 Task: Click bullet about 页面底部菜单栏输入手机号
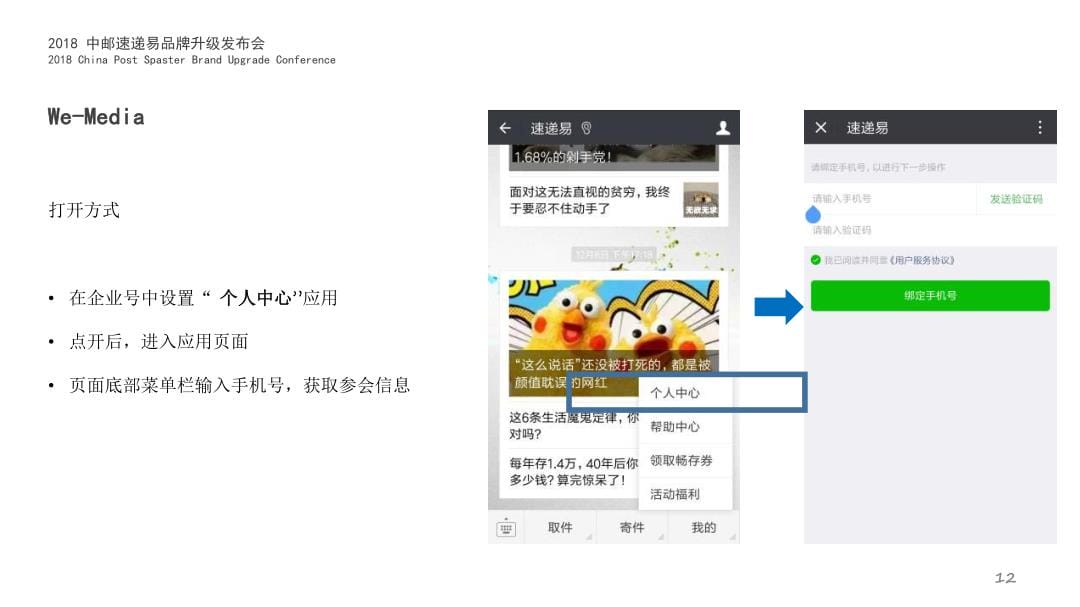pyautogui.click(x=239, y=385)
